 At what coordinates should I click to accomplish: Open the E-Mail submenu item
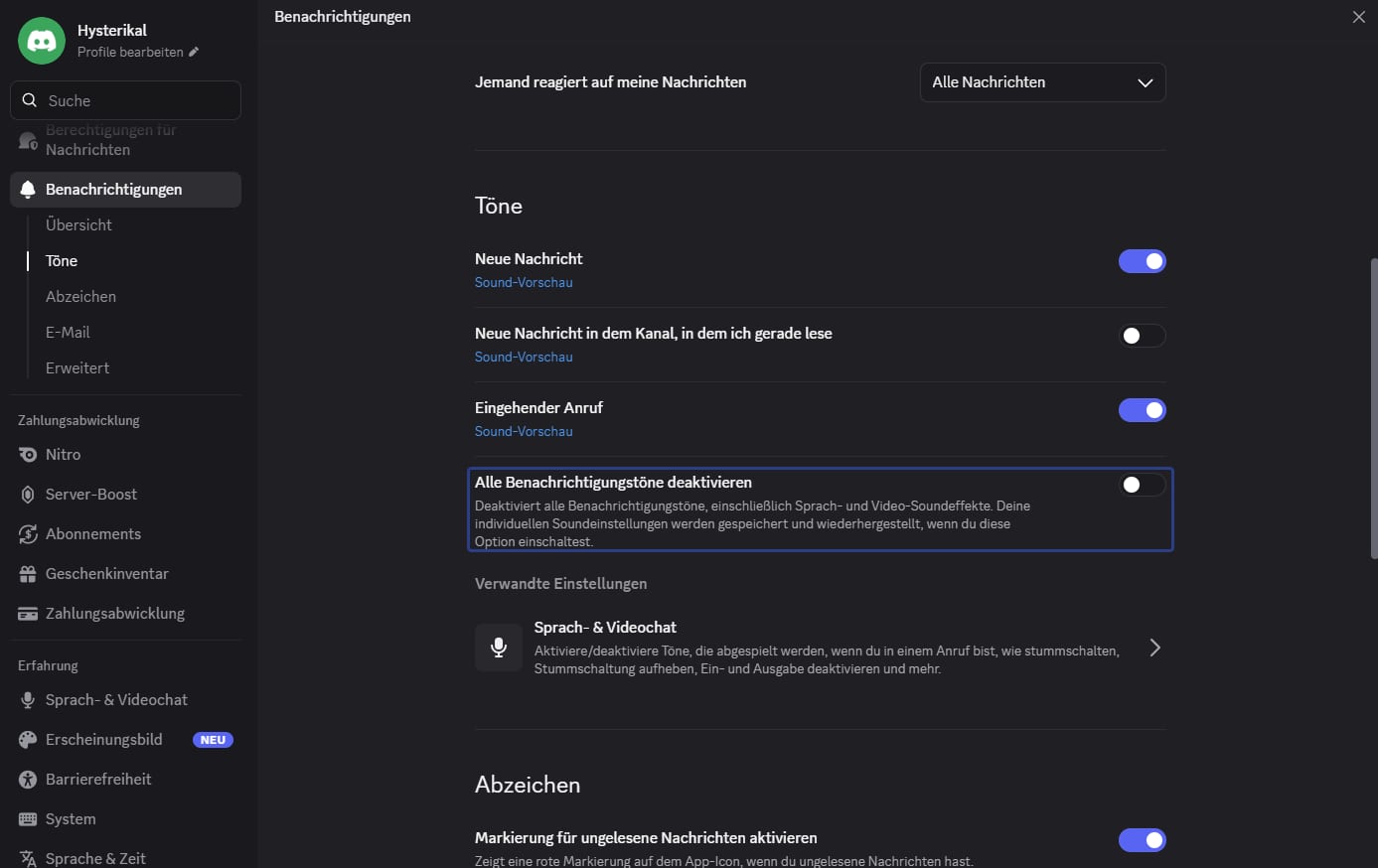coord(68,333)
